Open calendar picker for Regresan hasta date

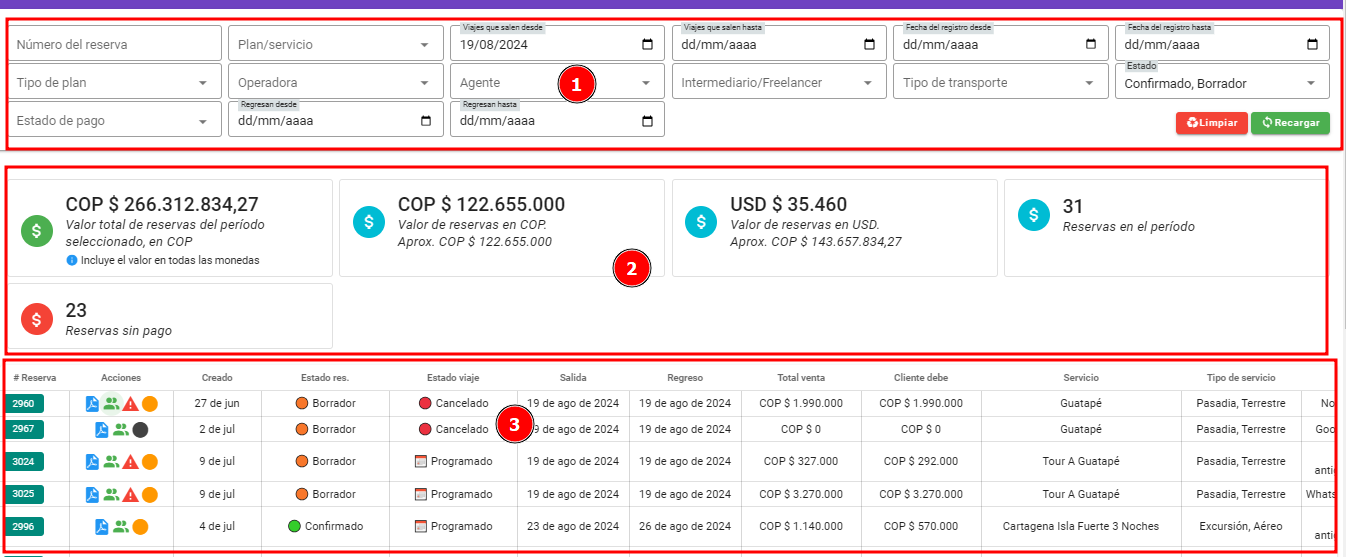pos(647,121)
